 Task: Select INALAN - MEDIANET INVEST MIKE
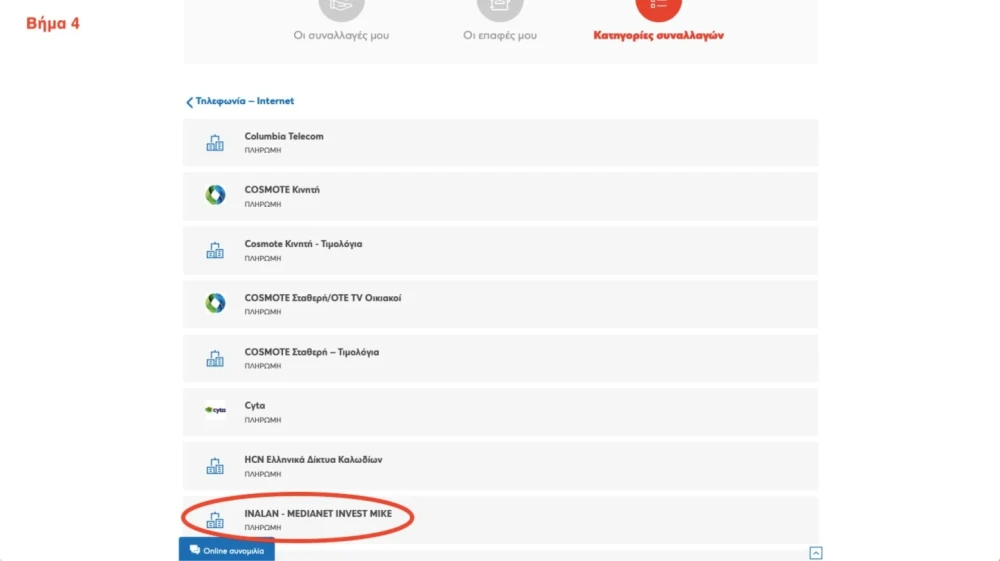(500, 520)
